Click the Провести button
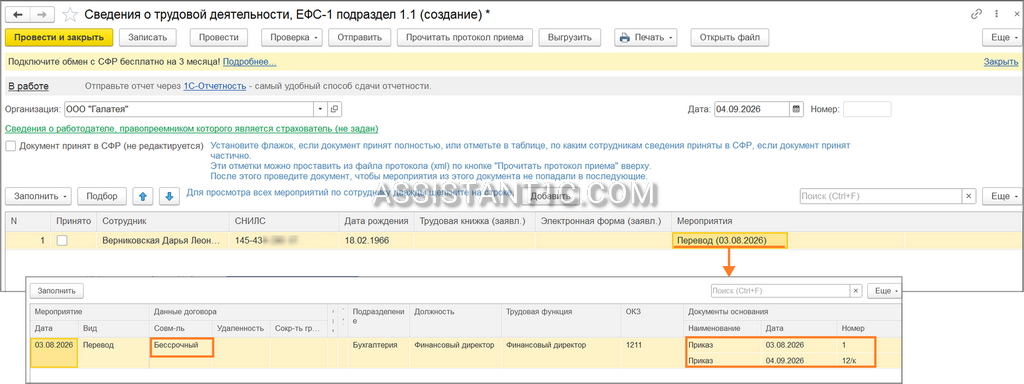 [219, 37]
